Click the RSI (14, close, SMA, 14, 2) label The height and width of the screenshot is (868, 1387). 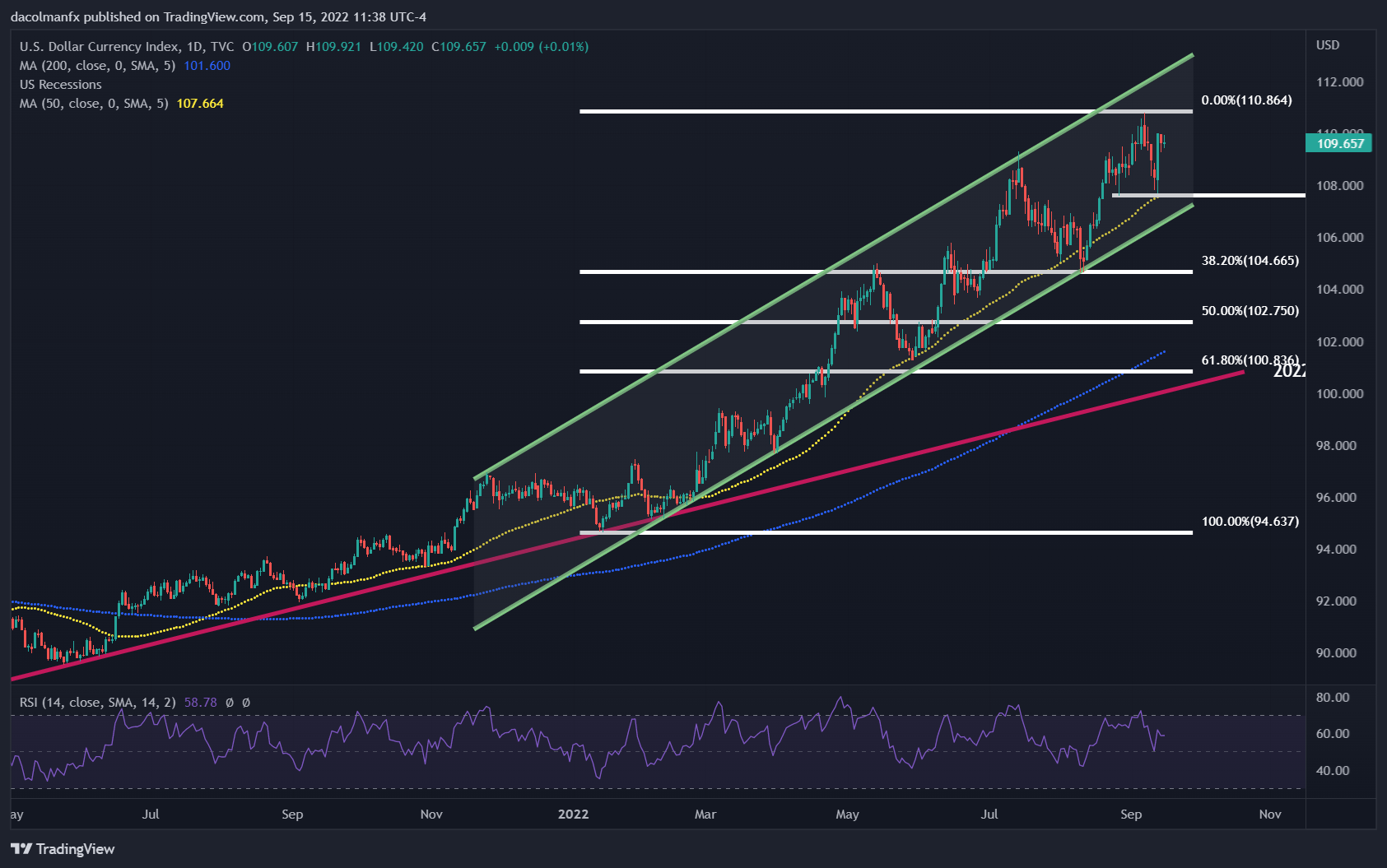(98, 703)
